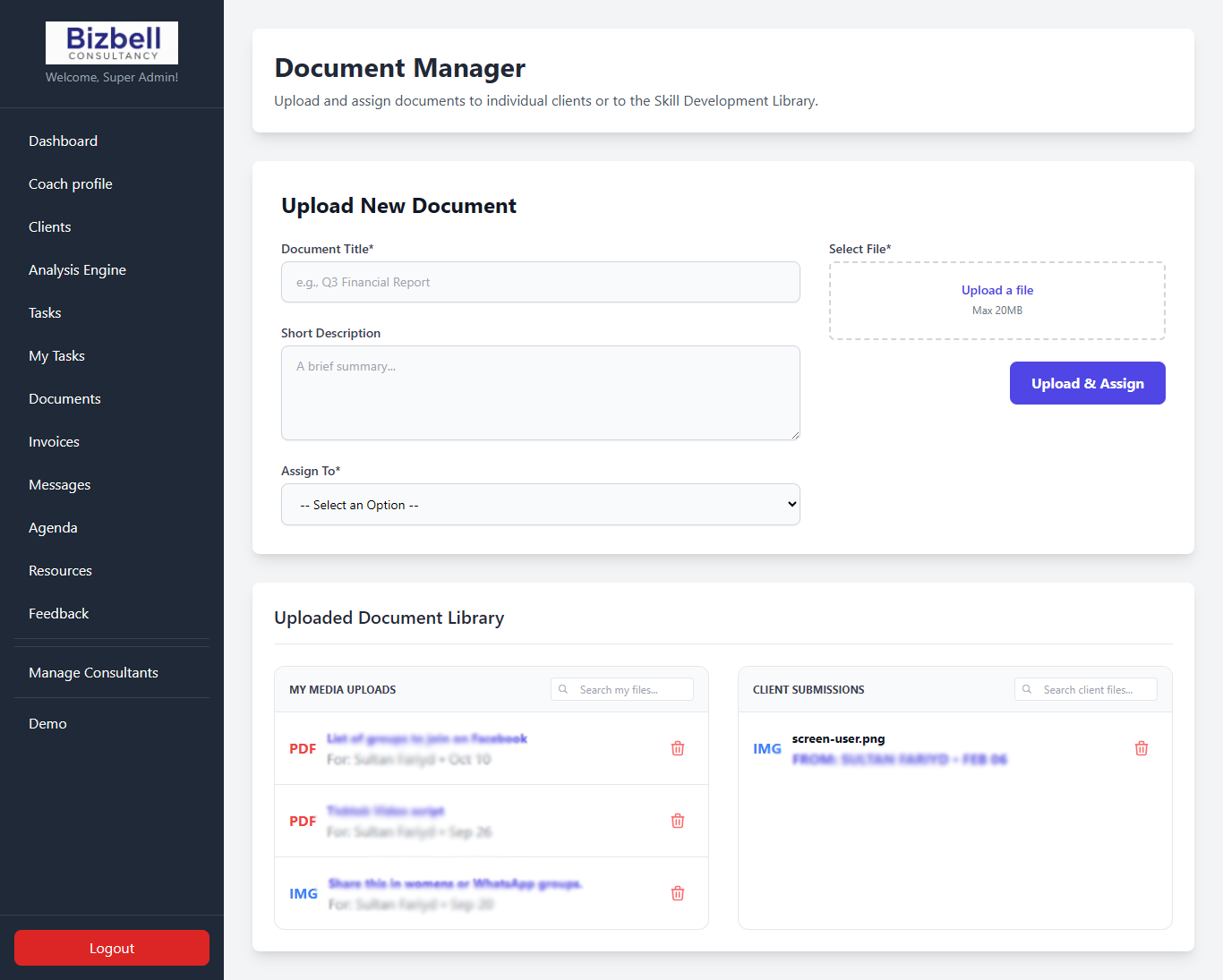Click the search magnifier in Client Submissions
Viewport: 1223px width, 980px height.
pyautogui.click(x=1027, y=689)
